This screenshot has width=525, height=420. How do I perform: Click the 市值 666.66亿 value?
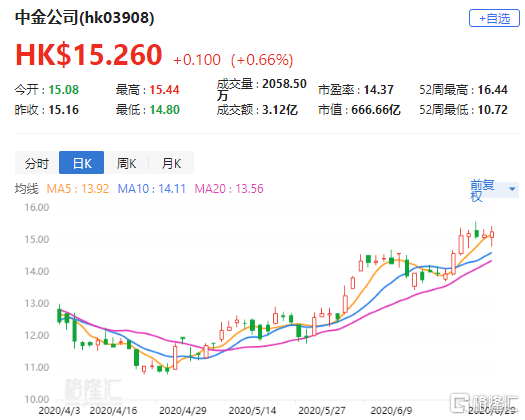376,110
